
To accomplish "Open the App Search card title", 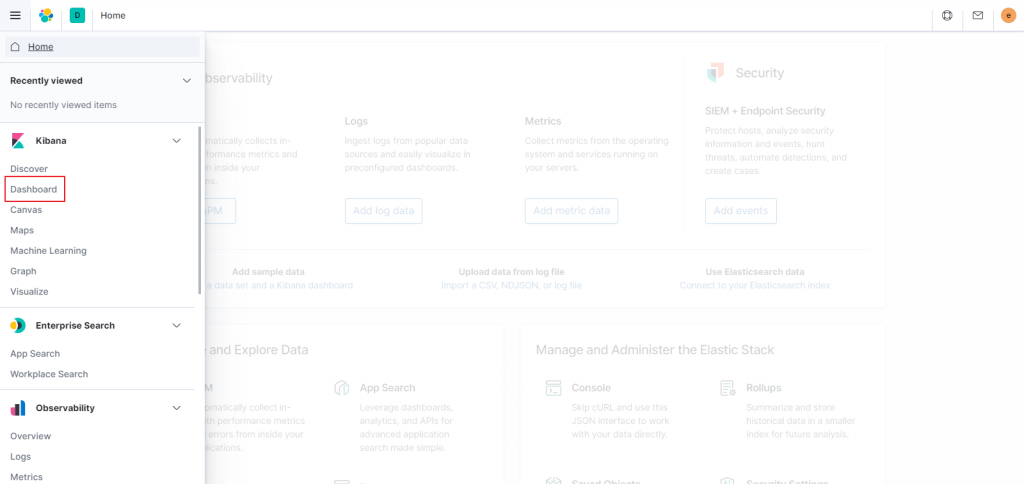I will pos(387,388).
